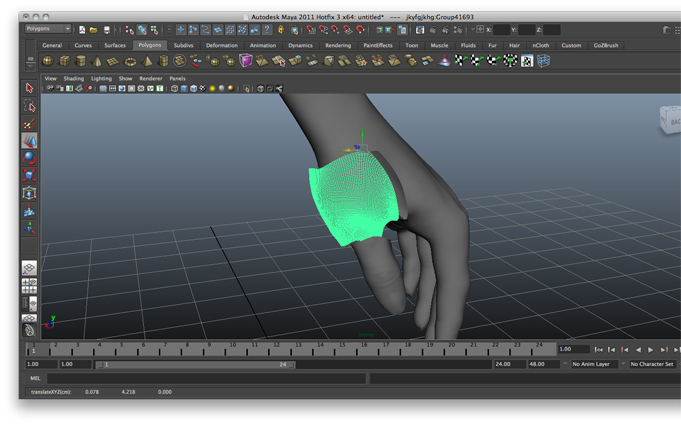
Task: Go to start of playback range
Action: (598, 349)
